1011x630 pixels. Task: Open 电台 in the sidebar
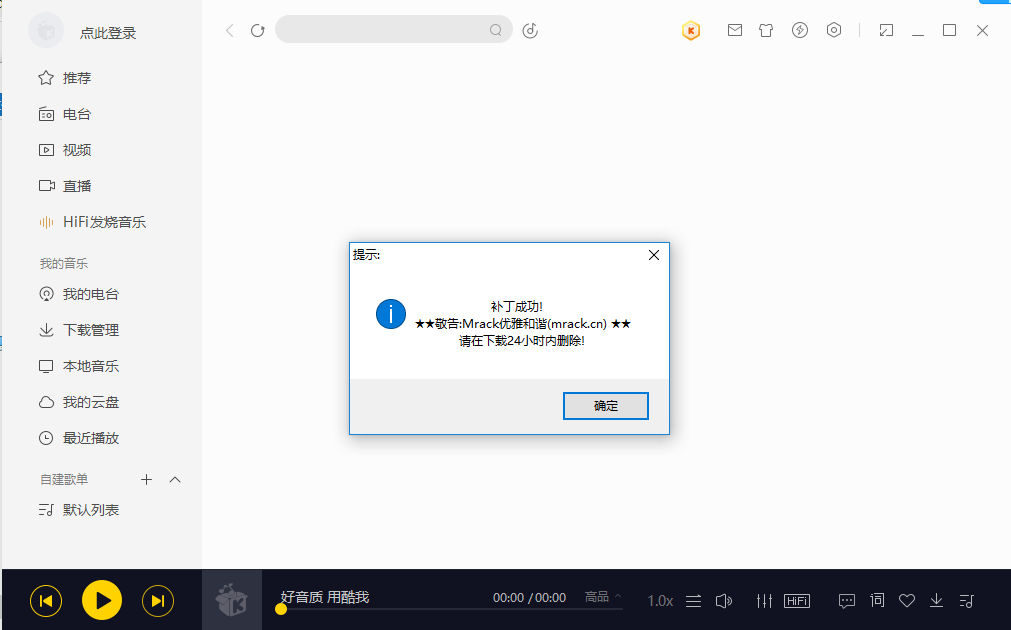[64, 114]
